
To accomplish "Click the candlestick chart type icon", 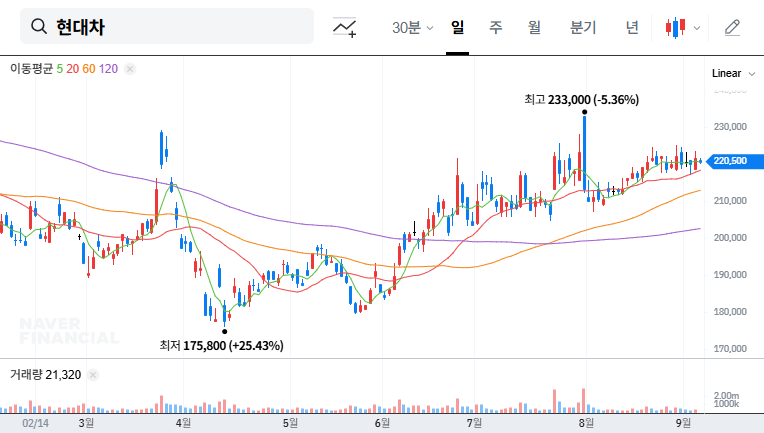I will 675,27.
